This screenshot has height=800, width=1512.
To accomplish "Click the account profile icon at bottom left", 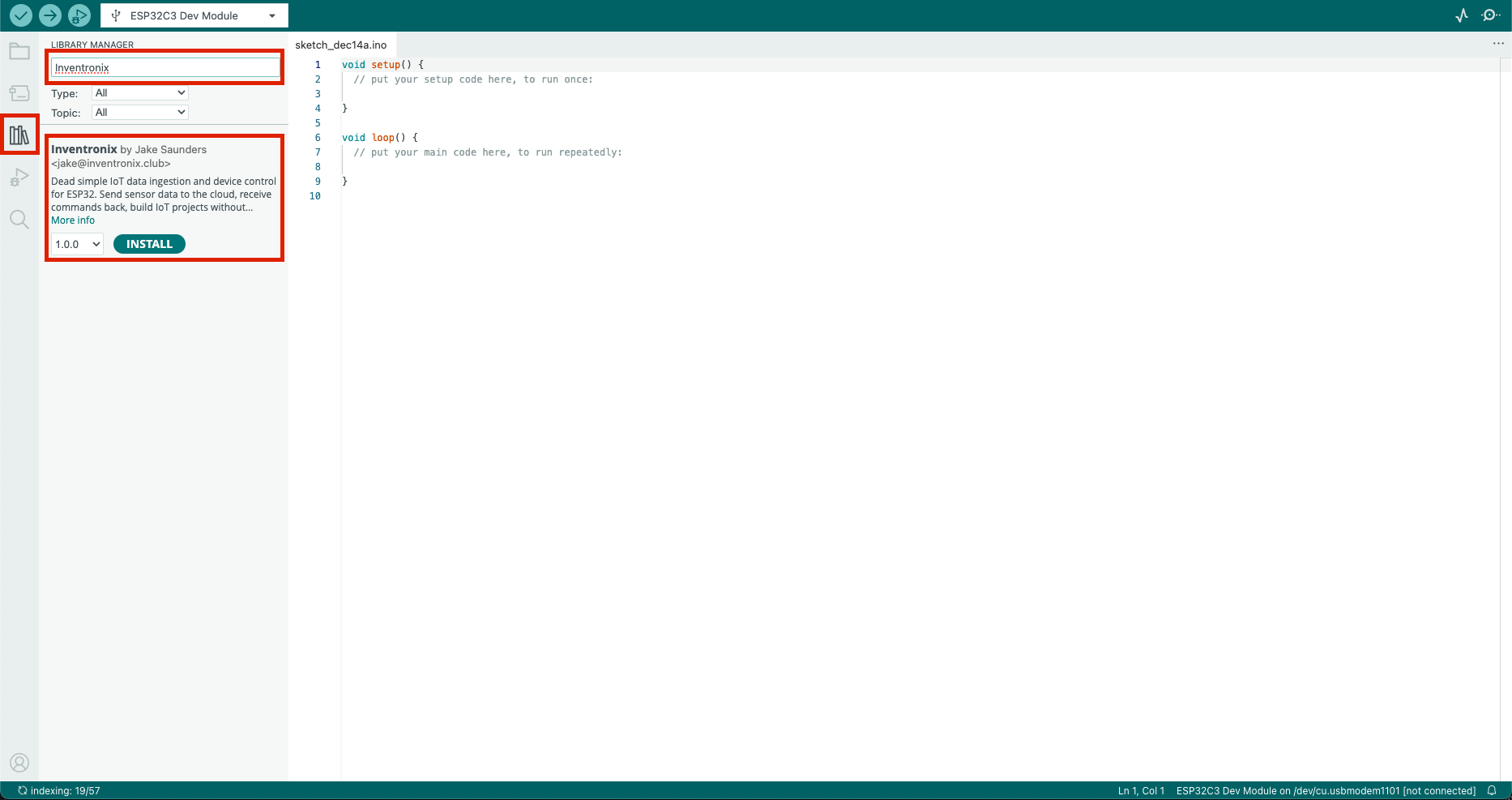I will point(19,762).
